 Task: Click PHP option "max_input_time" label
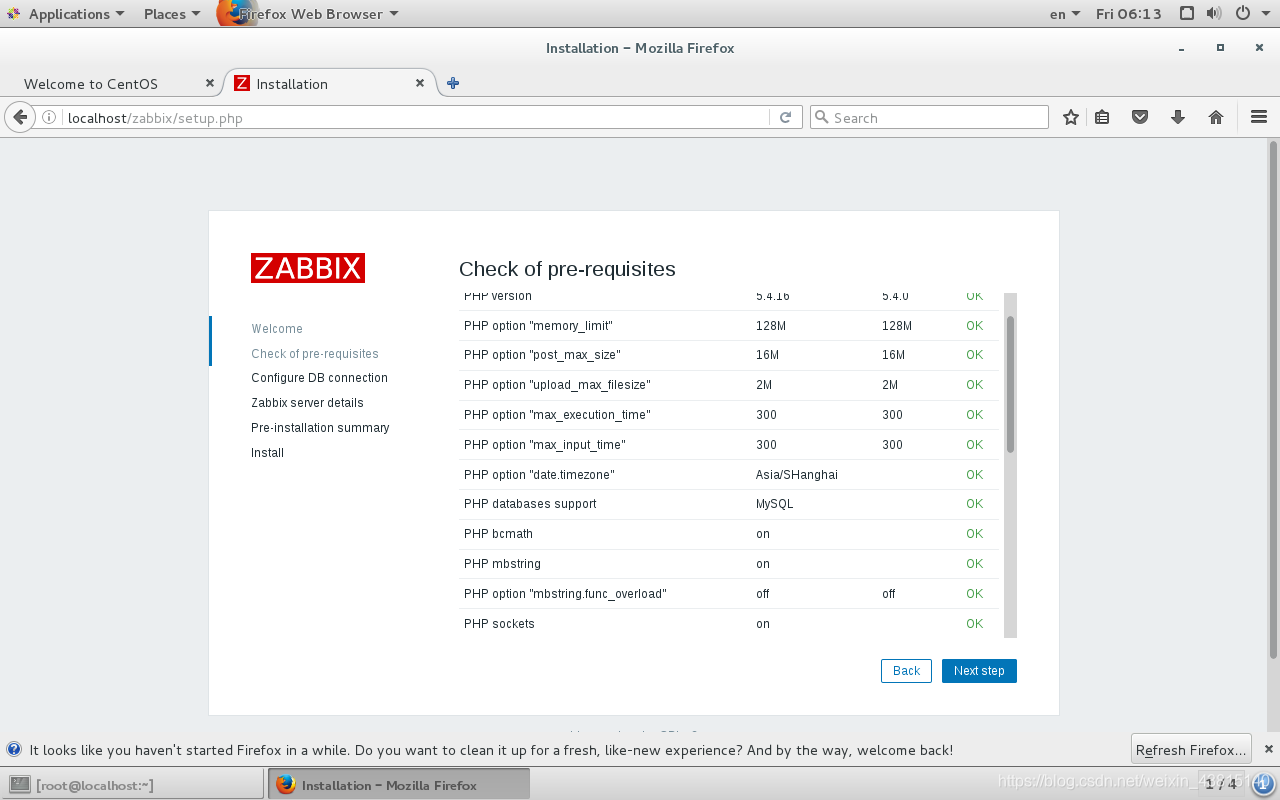click(545, 444)
